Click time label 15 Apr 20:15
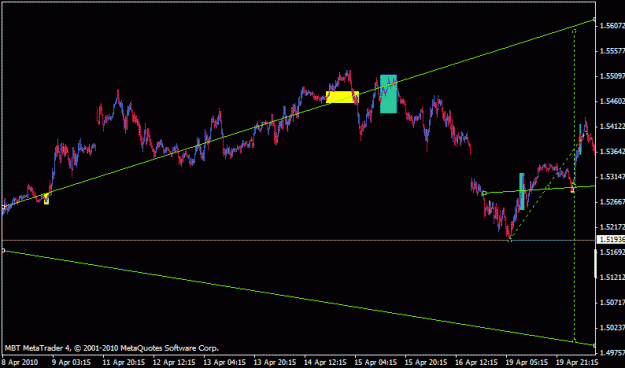625x368 pixels. point(426,362)
